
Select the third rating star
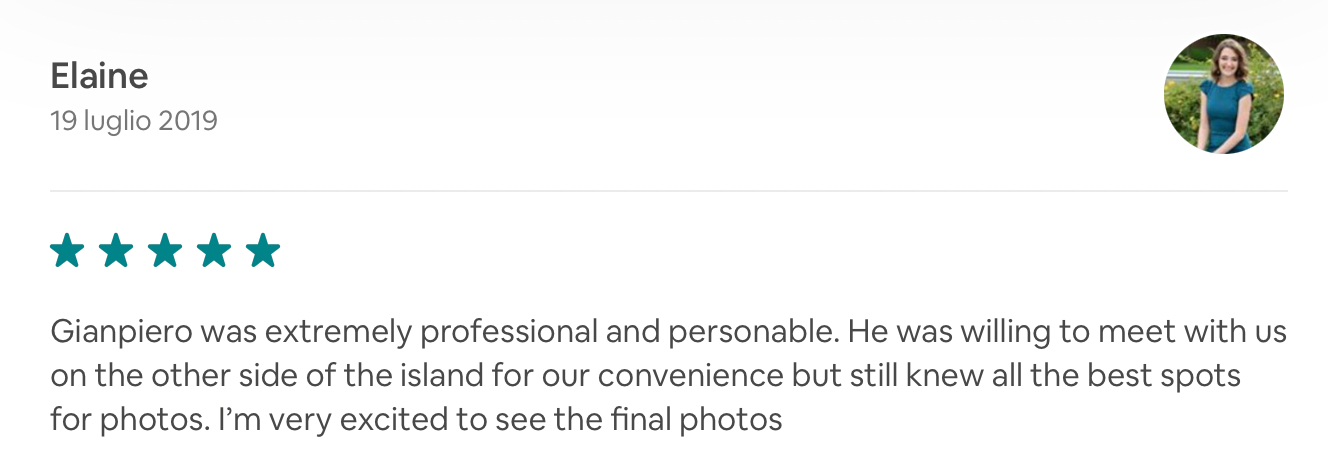pos(165,251)
